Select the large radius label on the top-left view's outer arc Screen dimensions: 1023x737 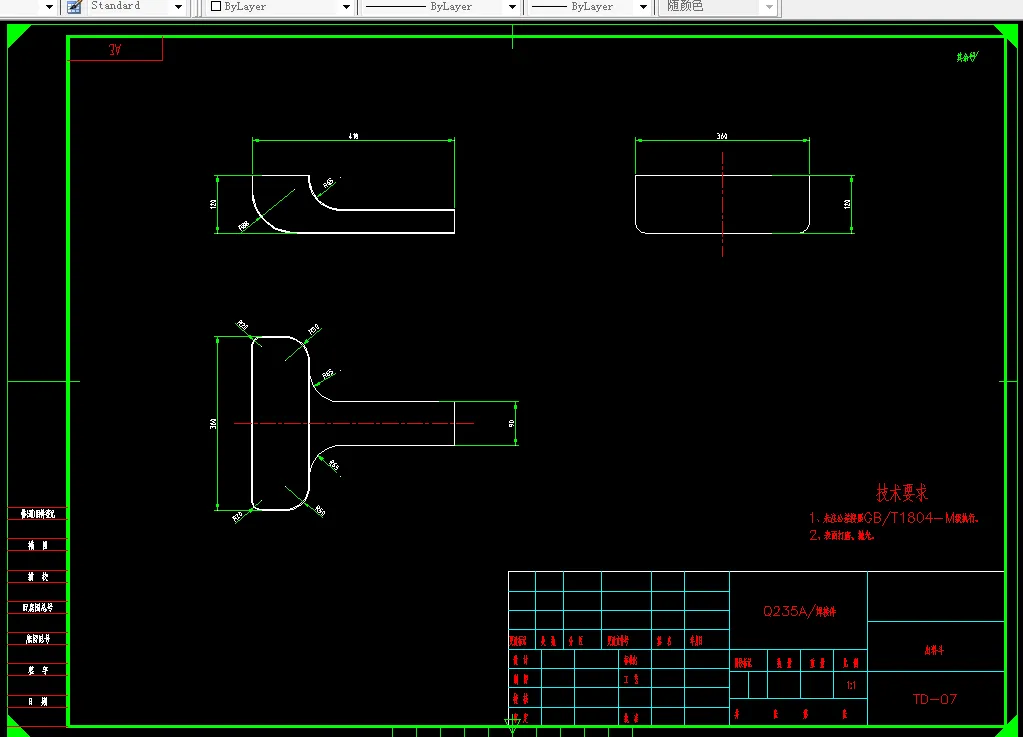244,226
